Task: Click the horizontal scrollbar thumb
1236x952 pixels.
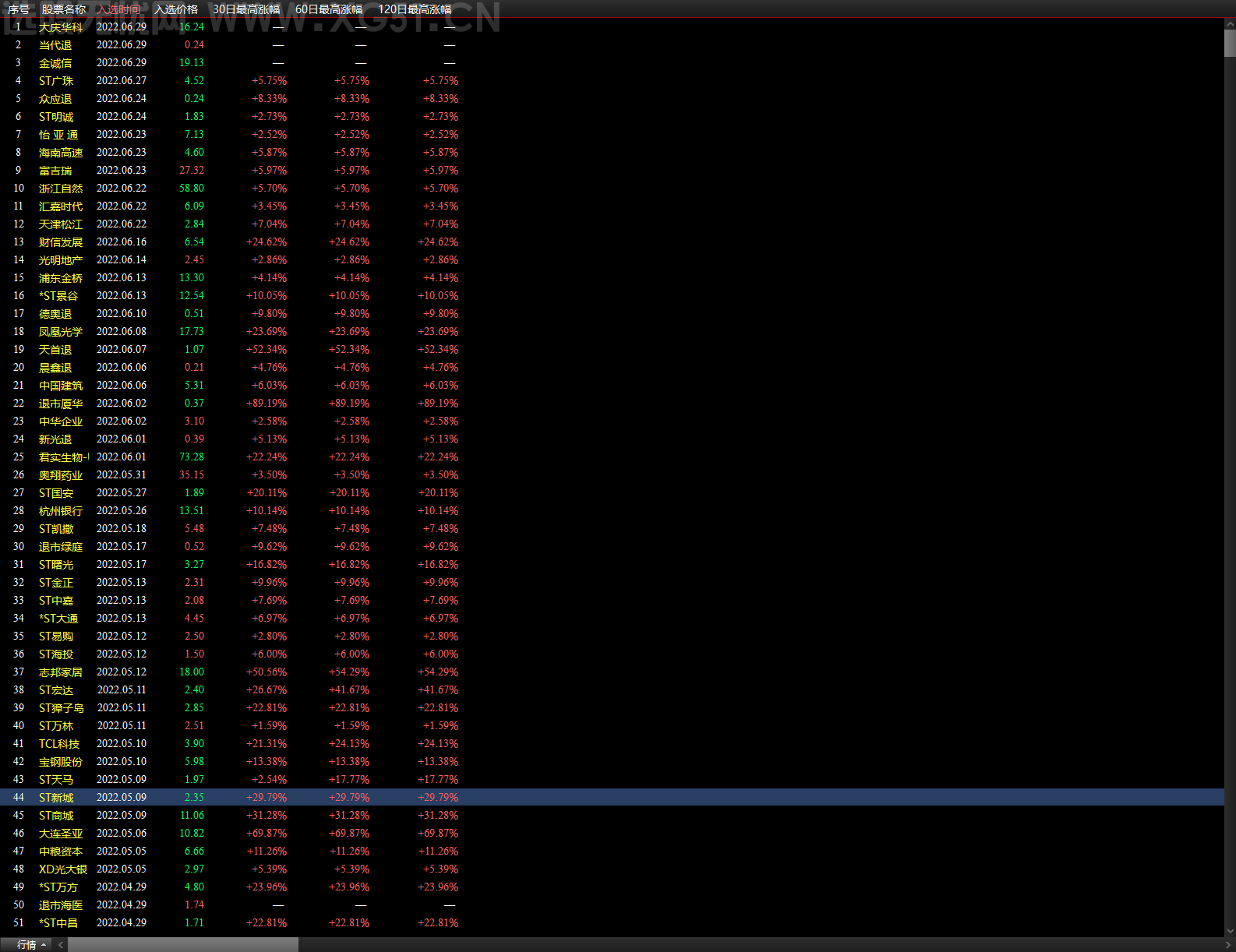Action: coord(183,944)
